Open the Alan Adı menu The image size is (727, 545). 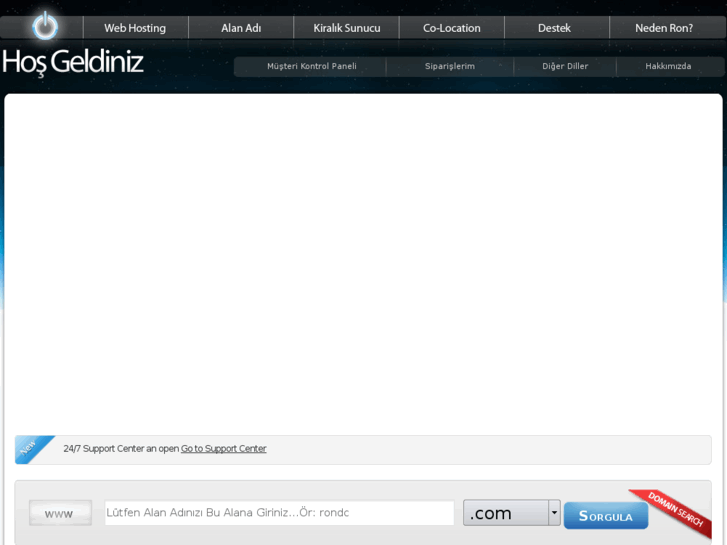[241, 28]
